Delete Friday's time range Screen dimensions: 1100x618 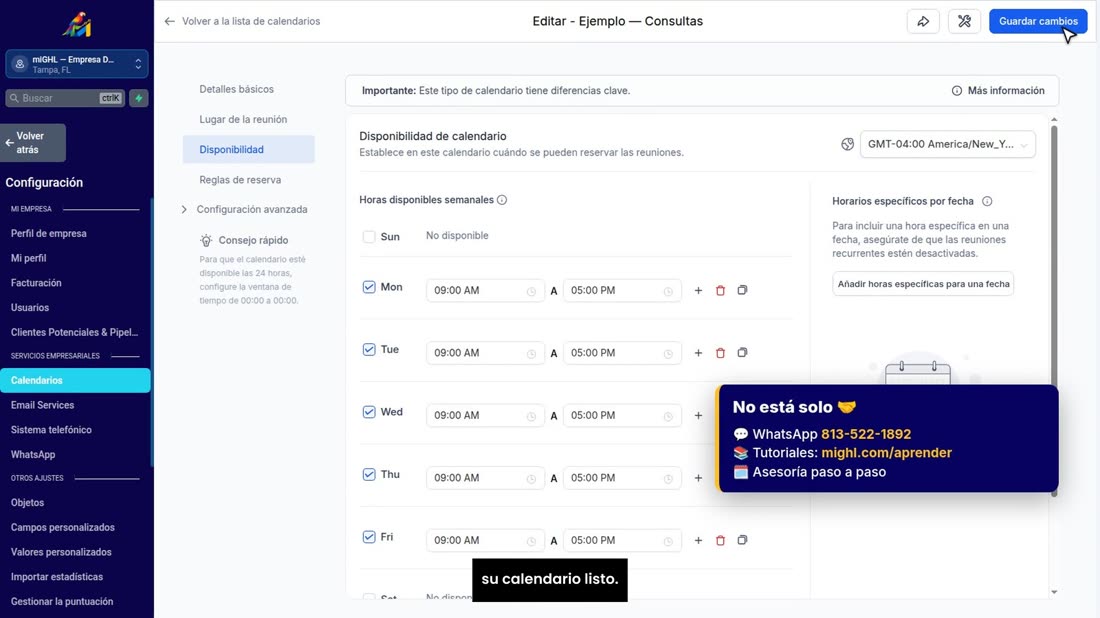(720, 540)
